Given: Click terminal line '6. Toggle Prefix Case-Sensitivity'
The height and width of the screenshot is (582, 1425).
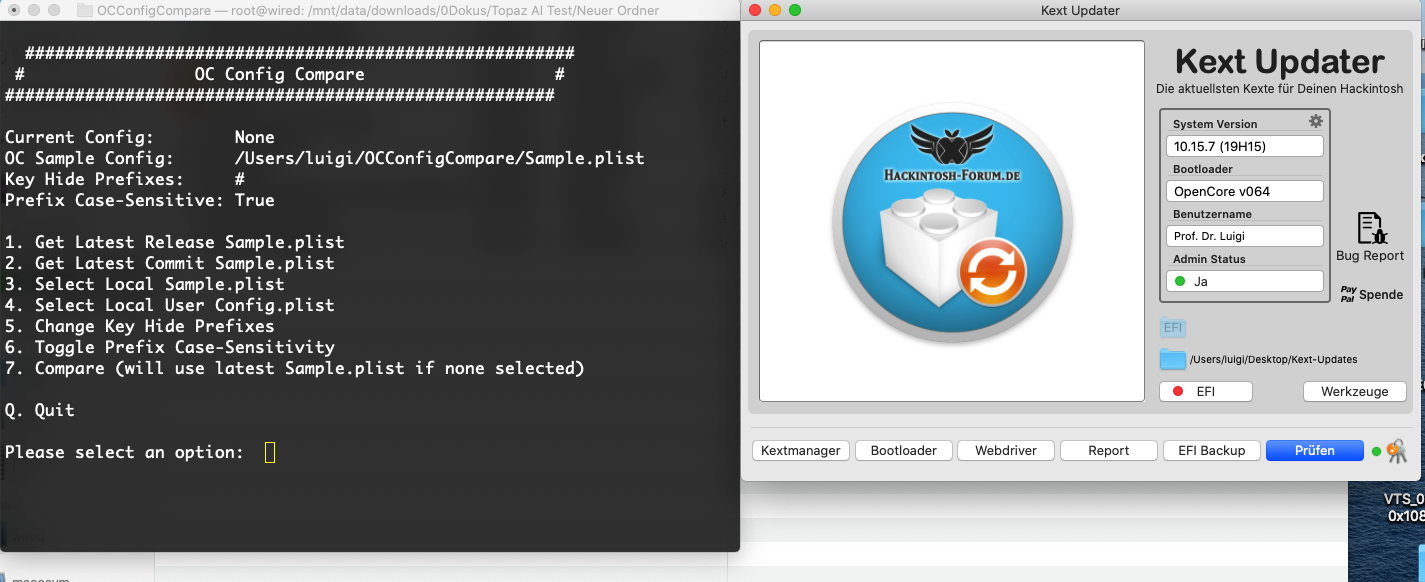Looking at the screenshot, I should (x=169, y=347).
